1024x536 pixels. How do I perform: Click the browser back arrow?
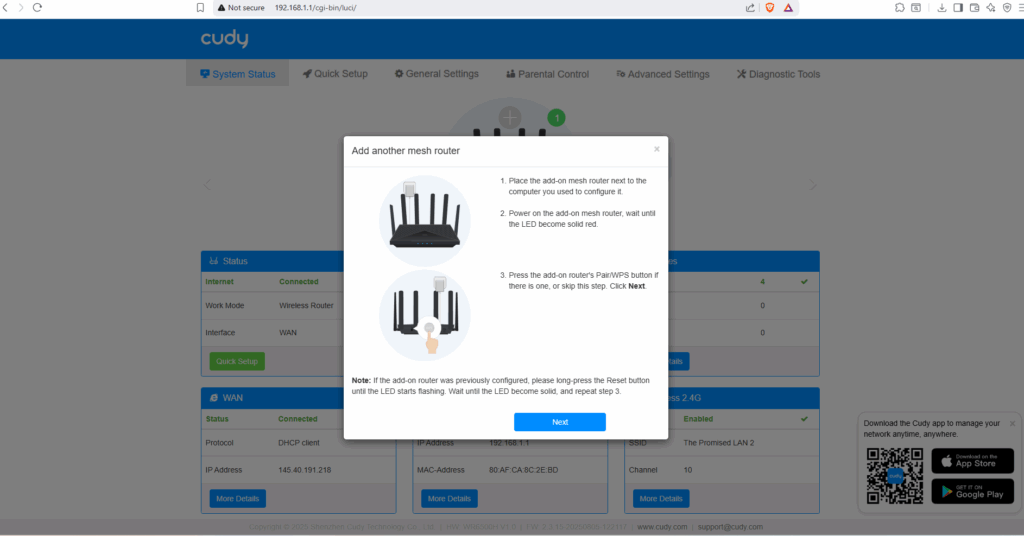[5, 8]
